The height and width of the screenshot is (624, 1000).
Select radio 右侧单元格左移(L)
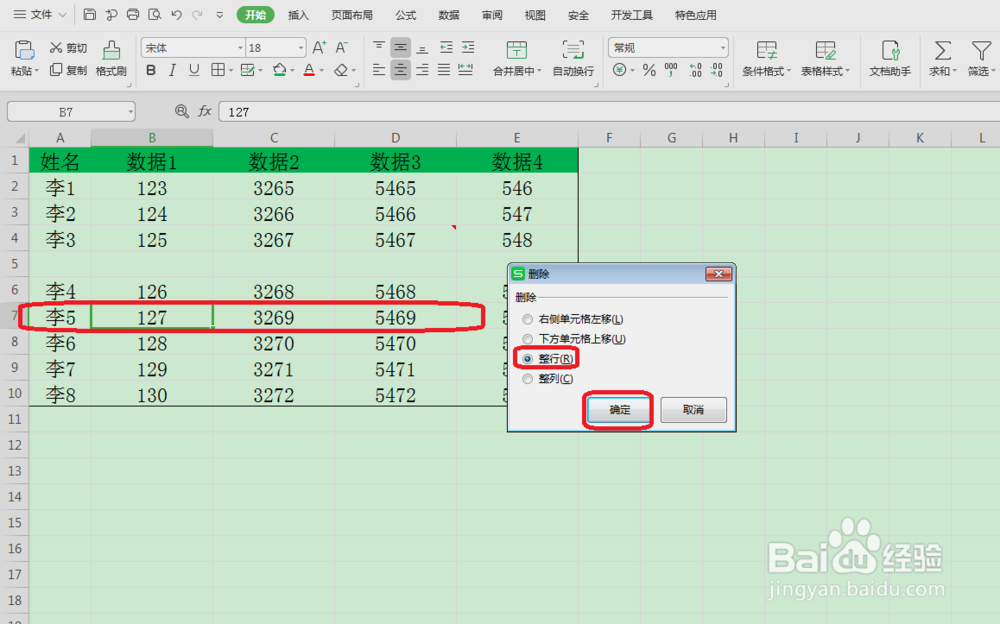(527, 319)
